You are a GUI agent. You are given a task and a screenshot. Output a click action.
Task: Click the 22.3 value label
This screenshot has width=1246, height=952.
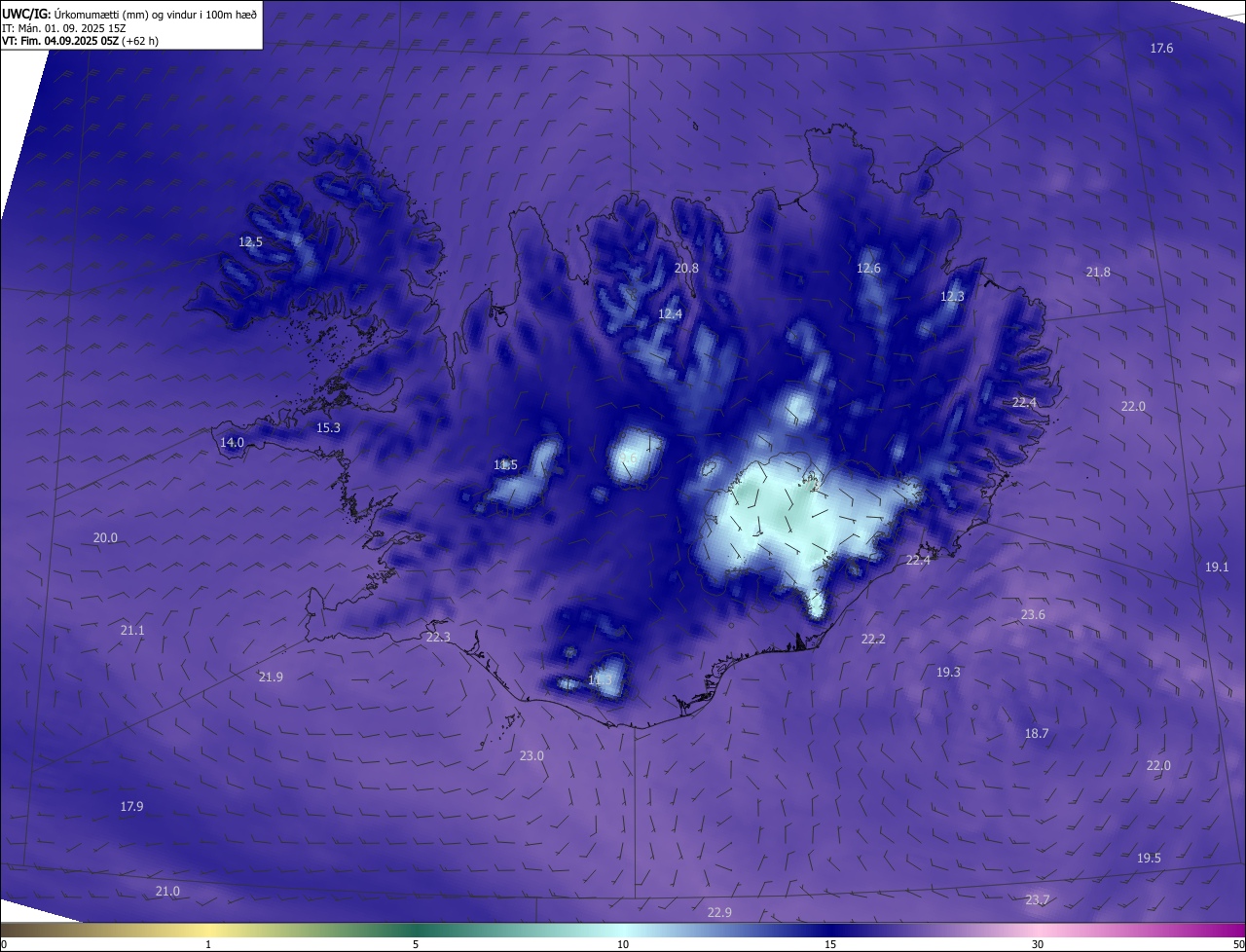tap(438, 638)
